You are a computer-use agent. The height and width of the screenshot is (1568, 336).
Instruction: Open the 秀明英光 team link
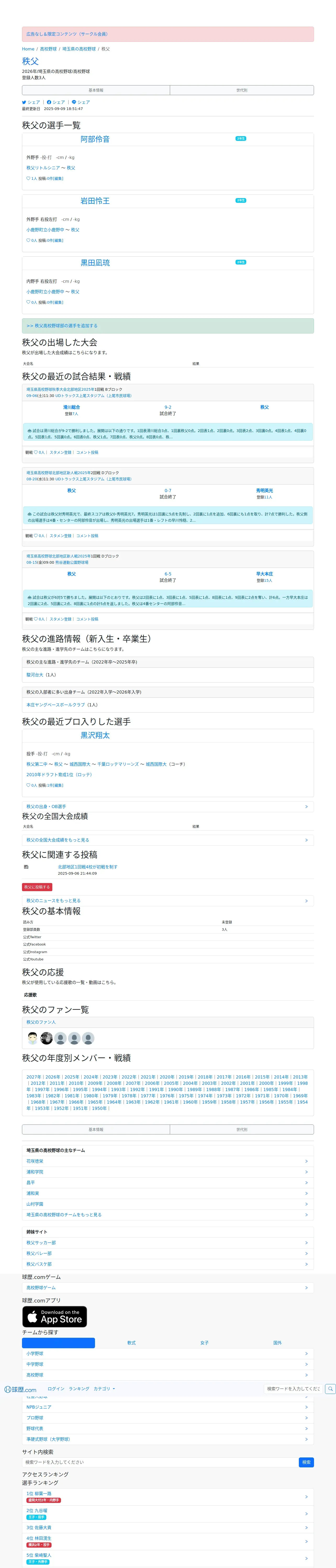pos(265,491)
